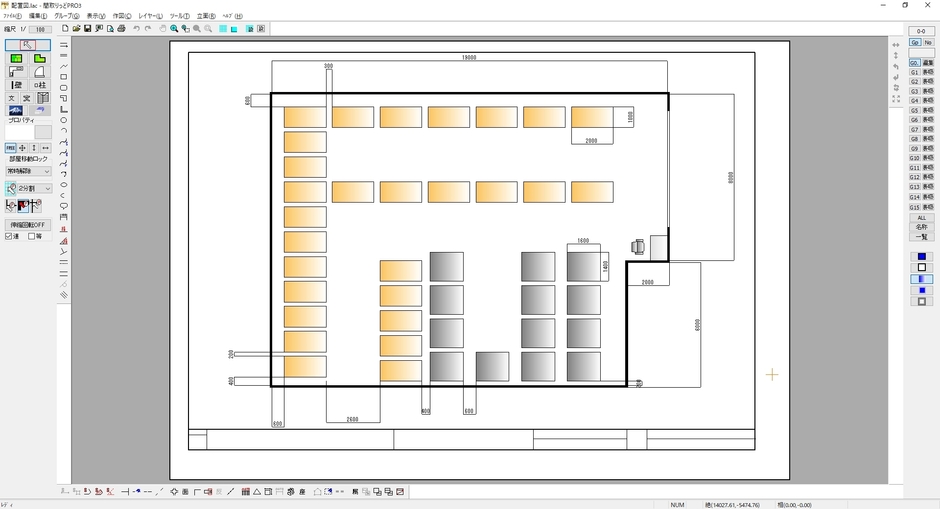The width and height of the screenshot is (940, 509).
Task: Click the 伸縮回転OFF button
Action: [x=28, y=225]
